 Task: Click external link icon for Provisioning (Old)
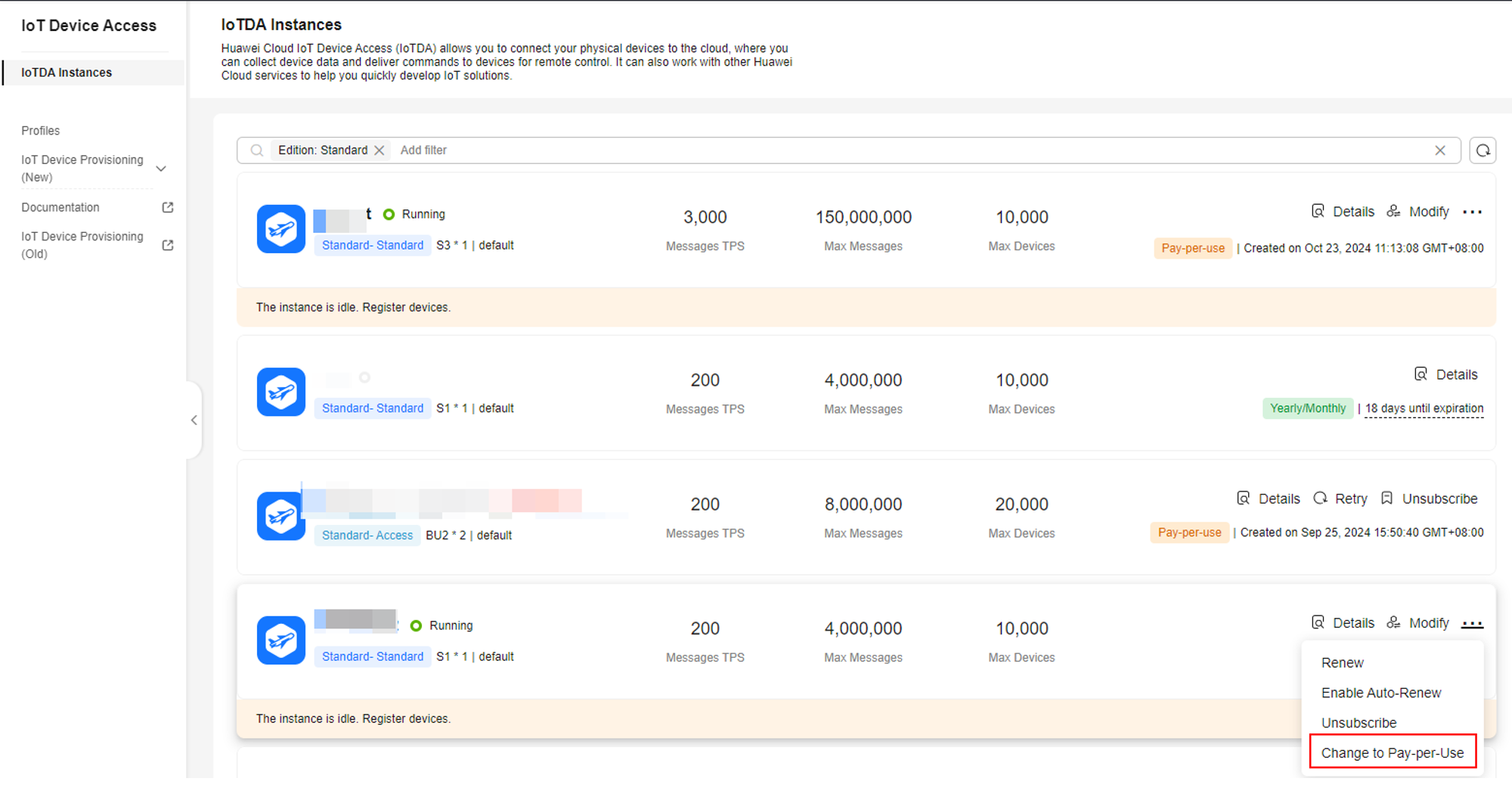[168, 245]
